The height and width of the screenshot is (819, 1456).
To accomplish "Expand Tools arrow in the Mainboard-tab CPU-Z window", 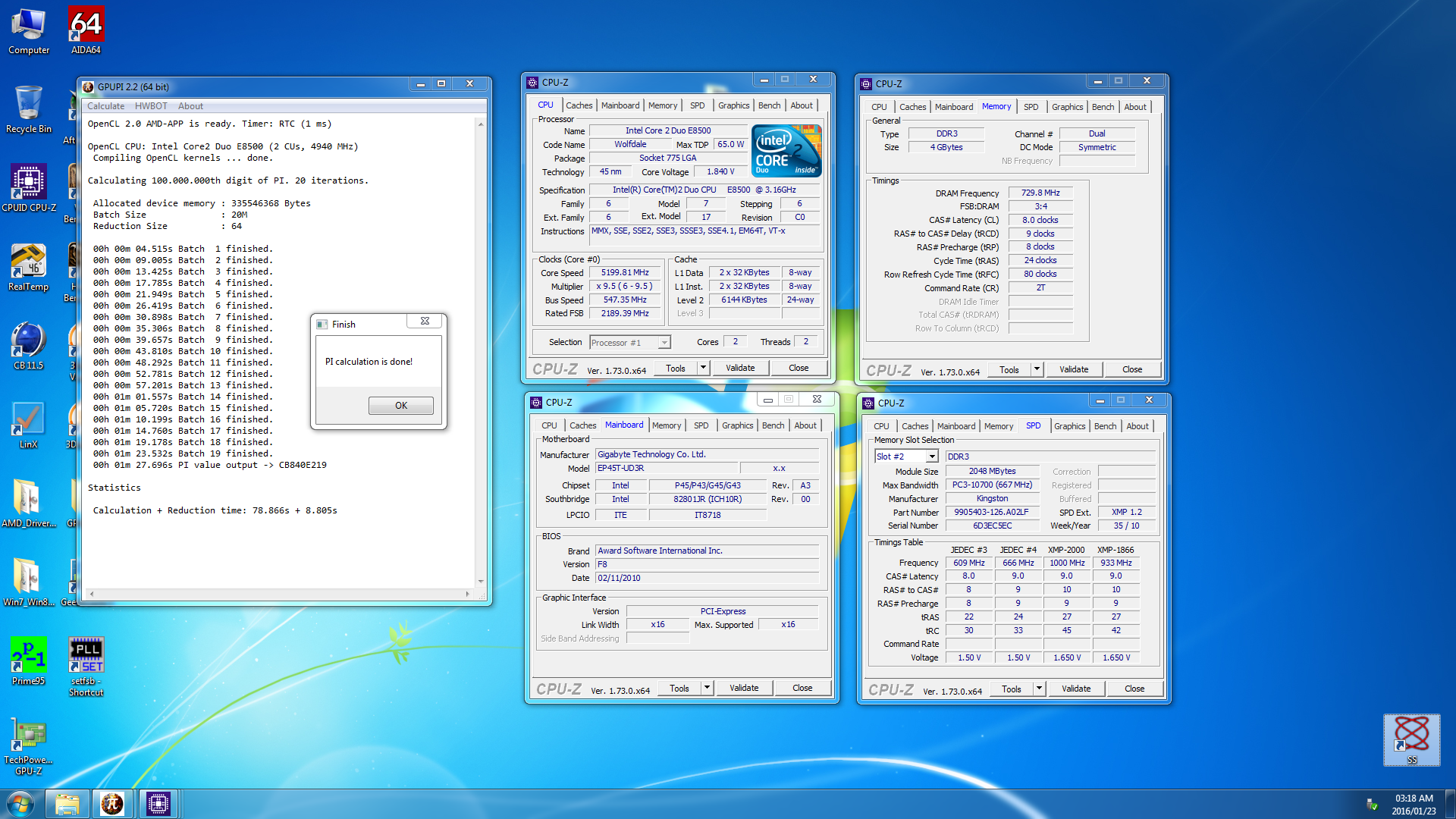I will [707, 688].
